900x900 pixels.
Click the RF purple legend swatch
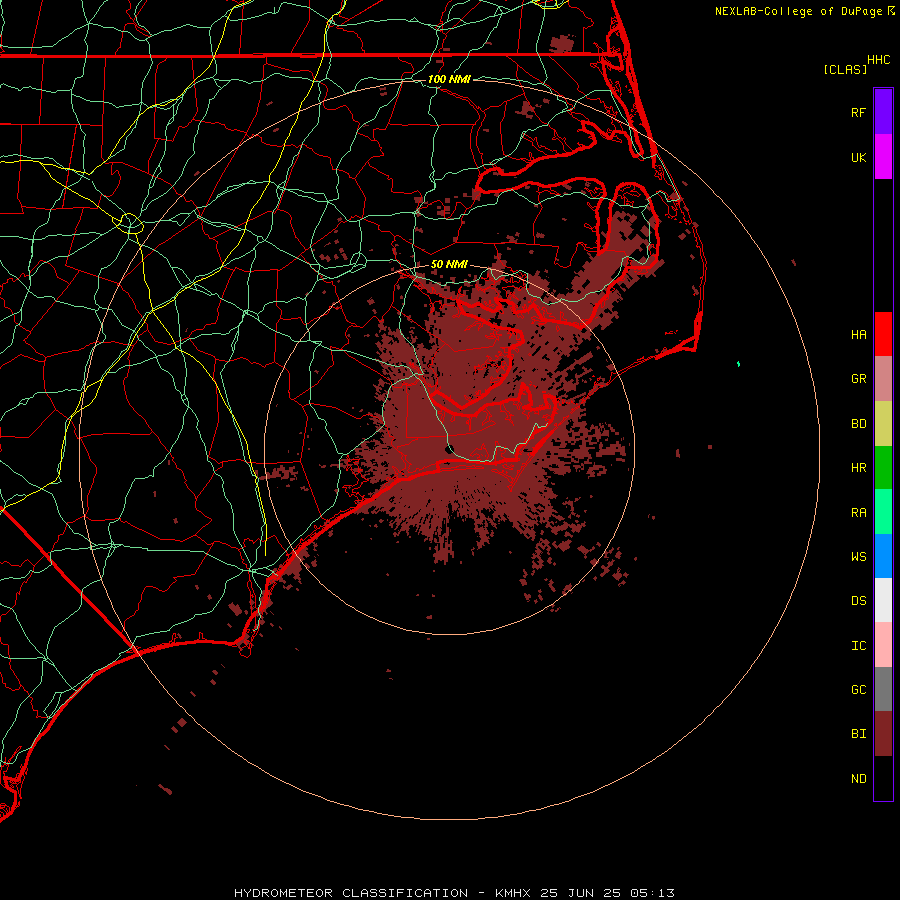[883, 112]
